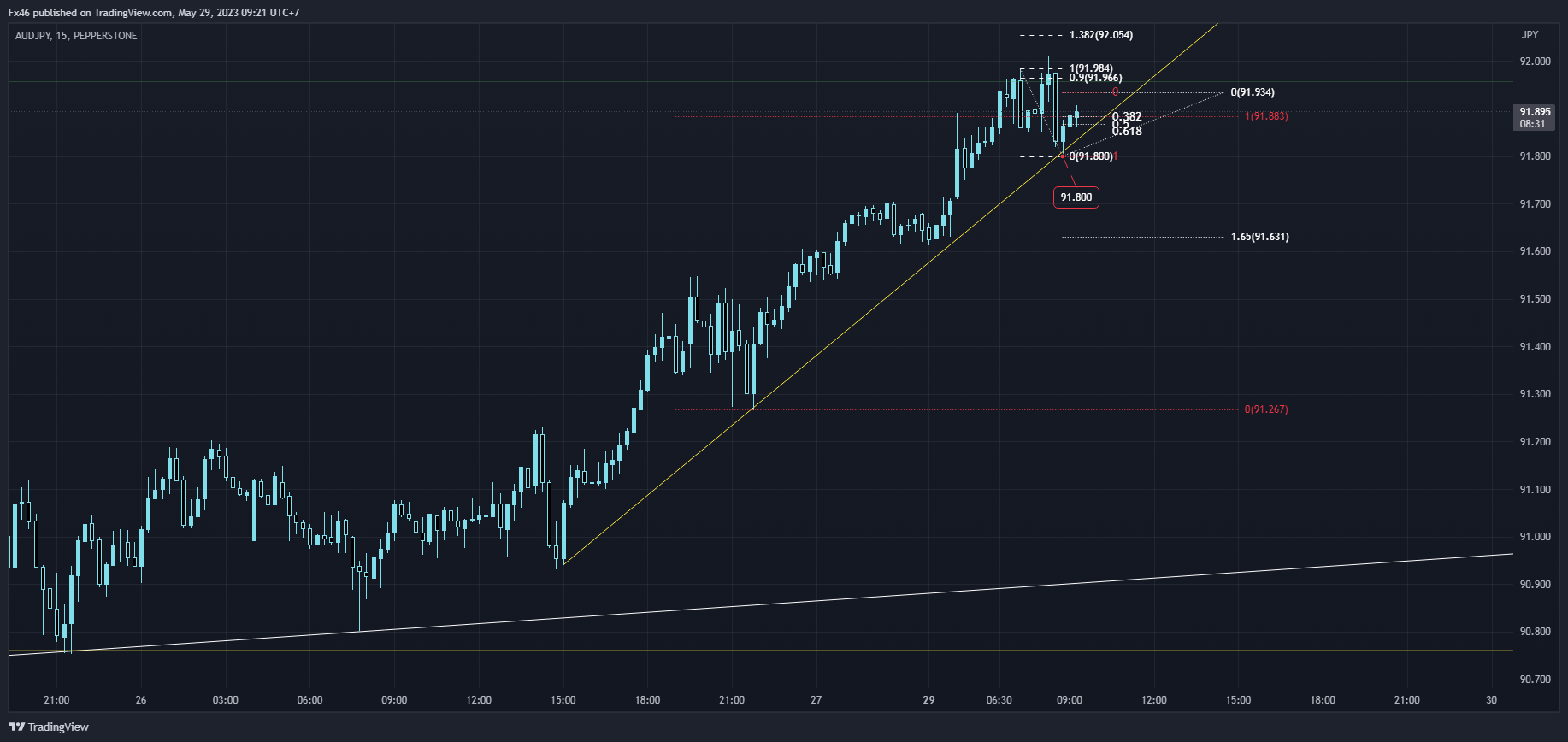Select the 0(91.934) level label

(1253, 92)
